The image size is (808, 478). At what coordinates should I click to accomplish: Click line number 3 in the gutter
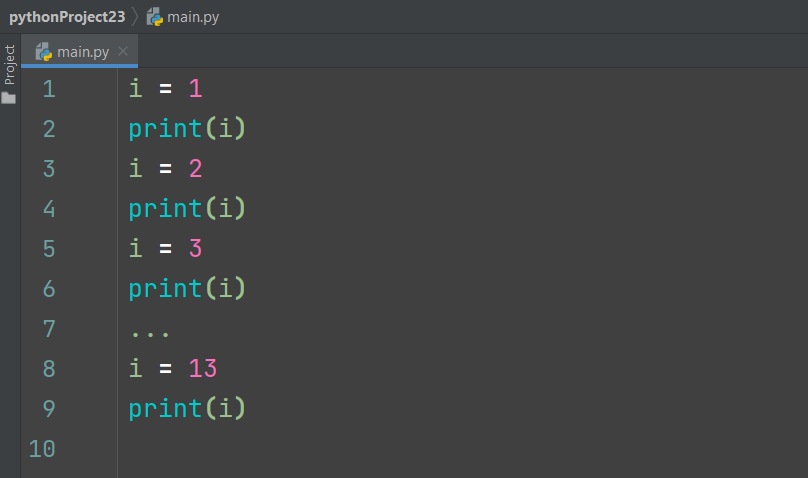[49, 168]
